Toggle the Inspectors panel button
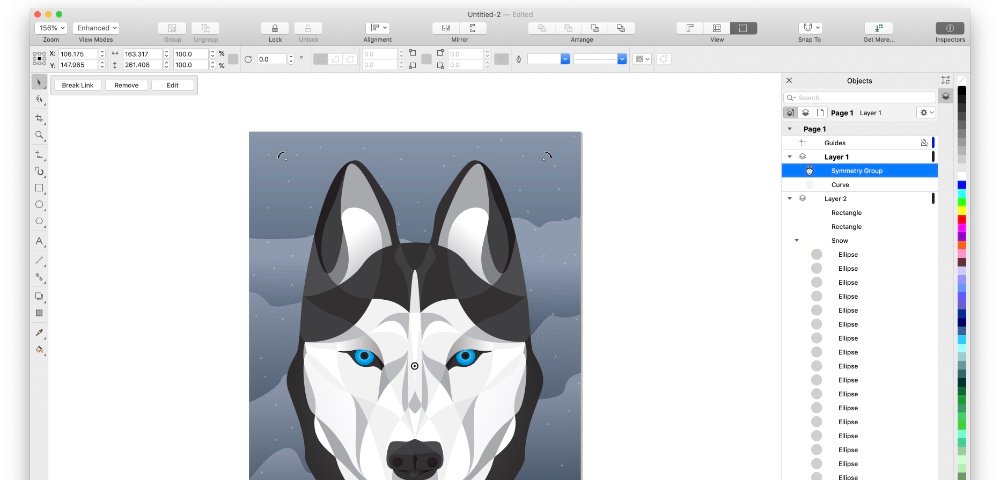The image size is (1000, 480). 950,28
